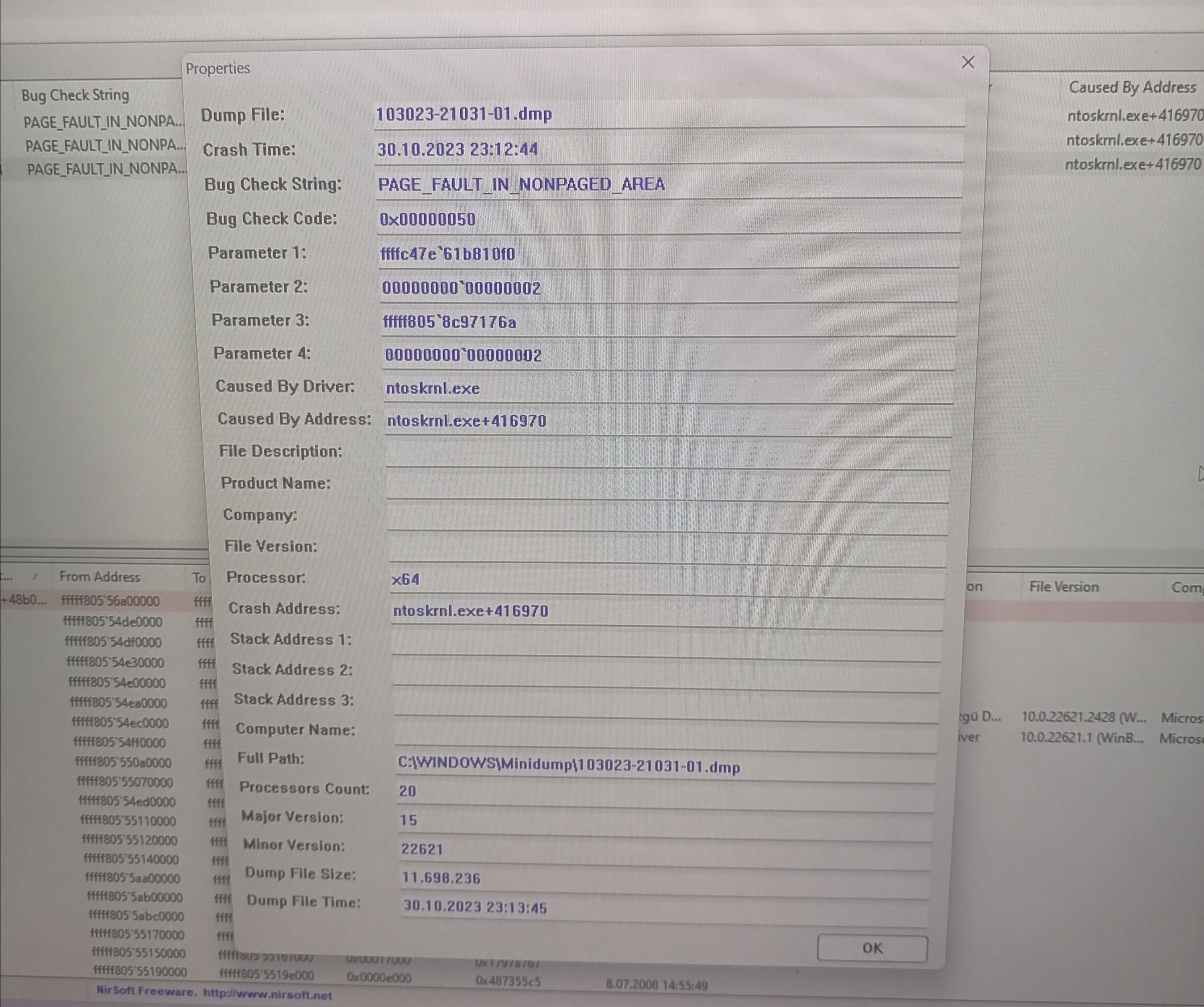Close the Properties dialog with X
This screenshot has width=1204, height=1007.
click(968, 62)
